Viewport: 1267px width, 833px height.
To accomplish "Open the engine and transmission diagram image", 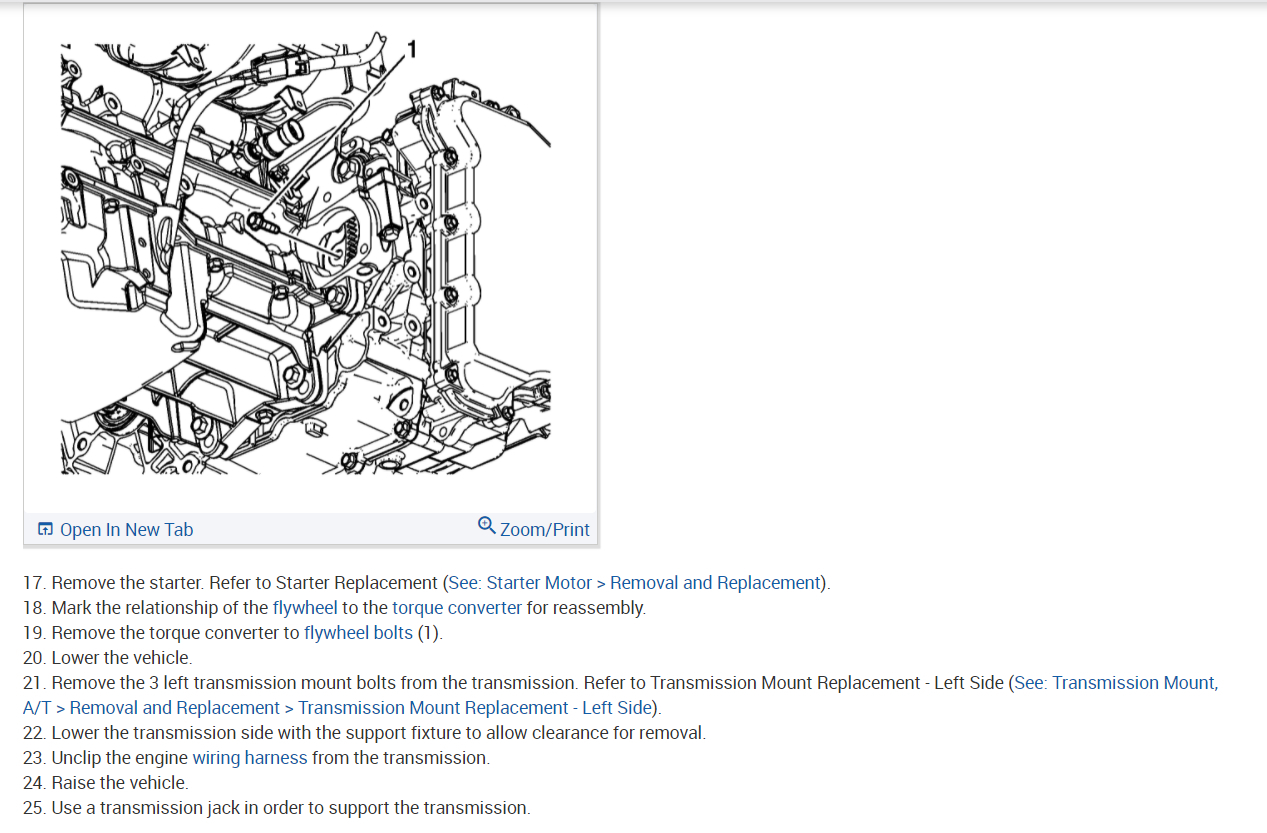I will (305, 258).
